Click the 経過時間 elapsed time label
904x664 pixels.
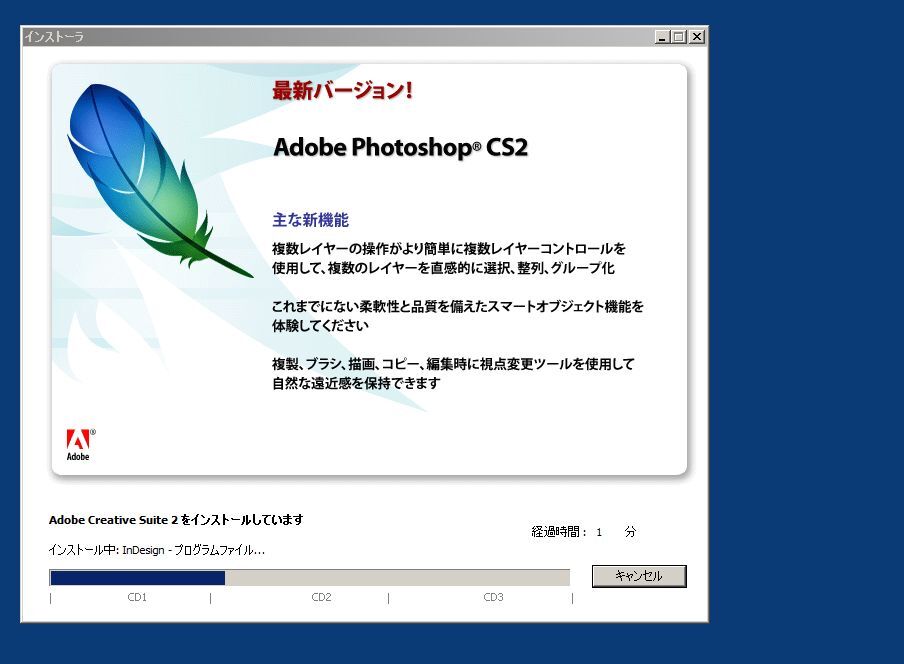pyautogui.click(x=559, y=531)
